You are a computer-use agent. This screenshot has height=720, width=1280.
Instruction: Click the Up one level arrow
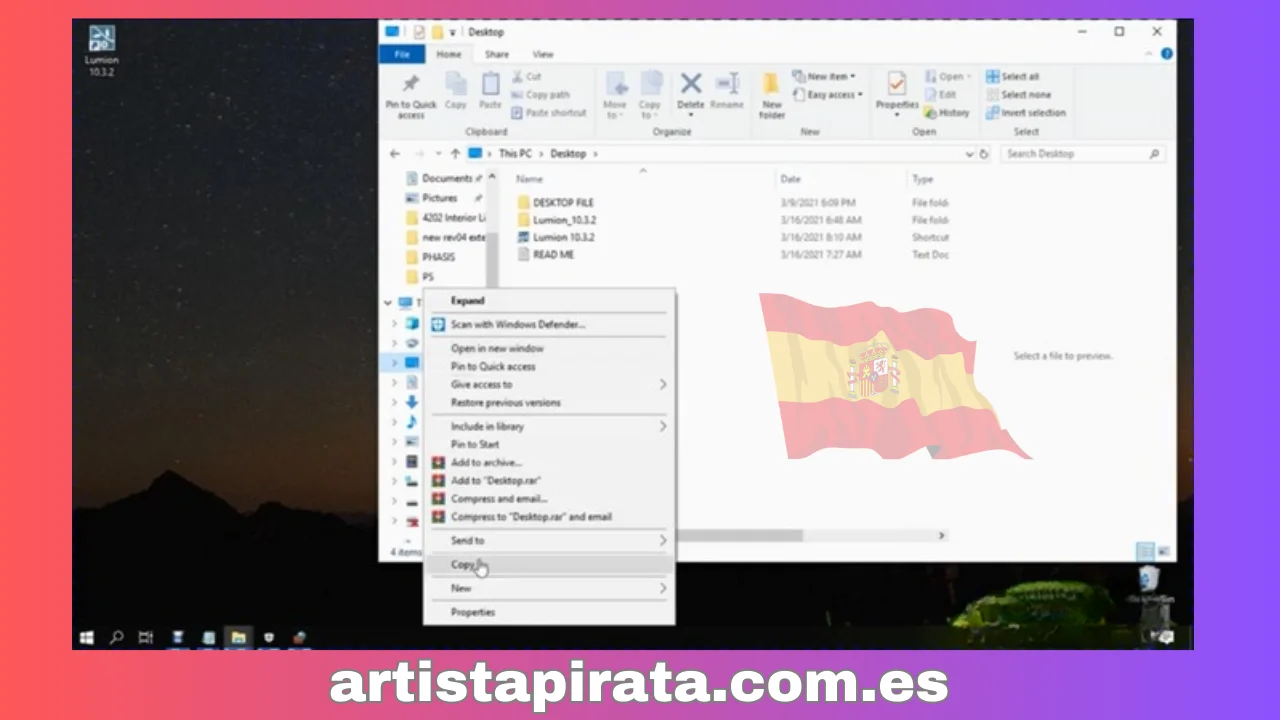tap(456, 154)
